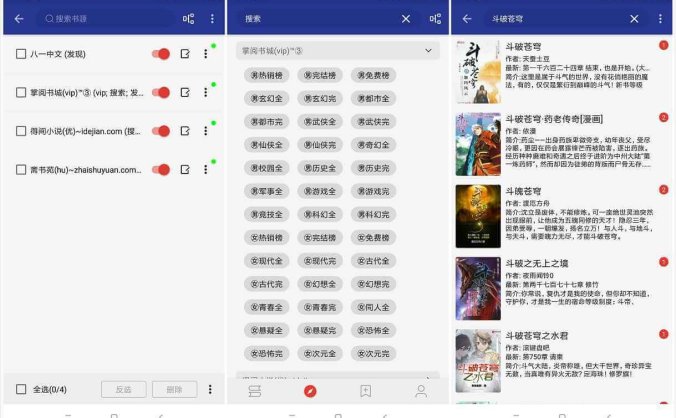
Task: Disable the 八一中文 source switch
Action: [x=161, y=54]
